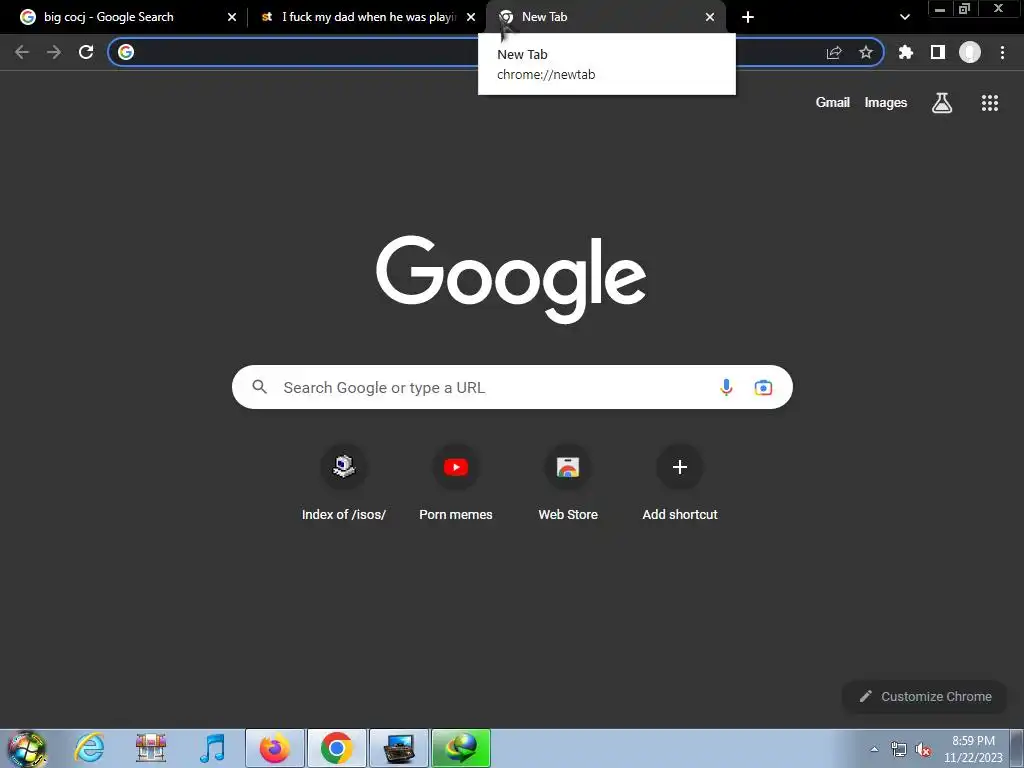Focus the Search Google or type a URL box
Screen dimensions: 1024x768
tap(512, 387)
